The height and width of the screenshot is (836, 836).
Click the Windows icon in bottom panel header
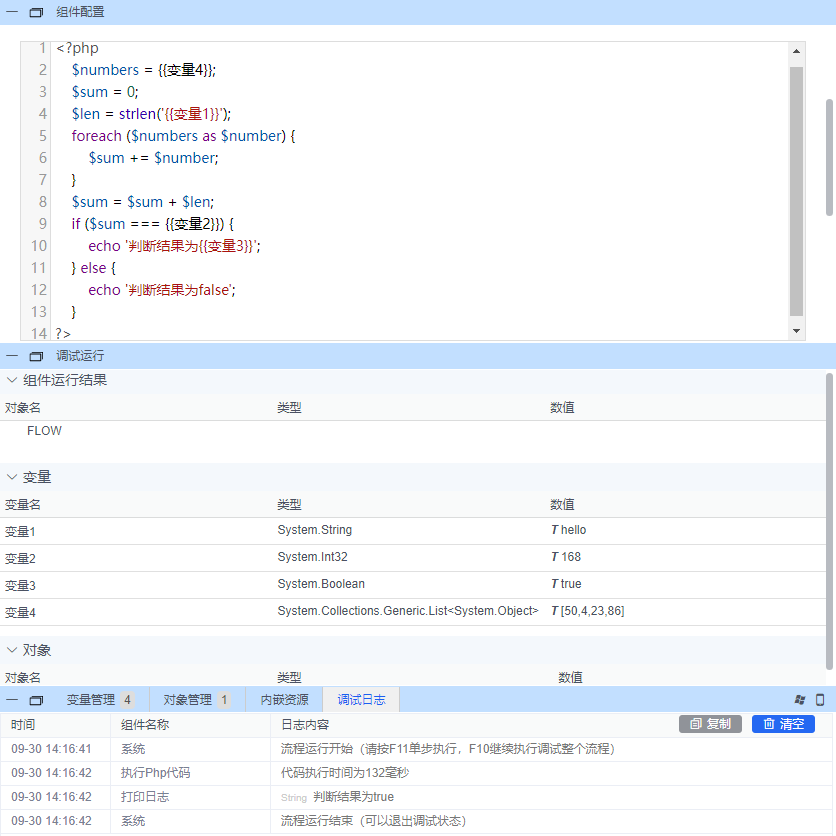click(799, 700)
